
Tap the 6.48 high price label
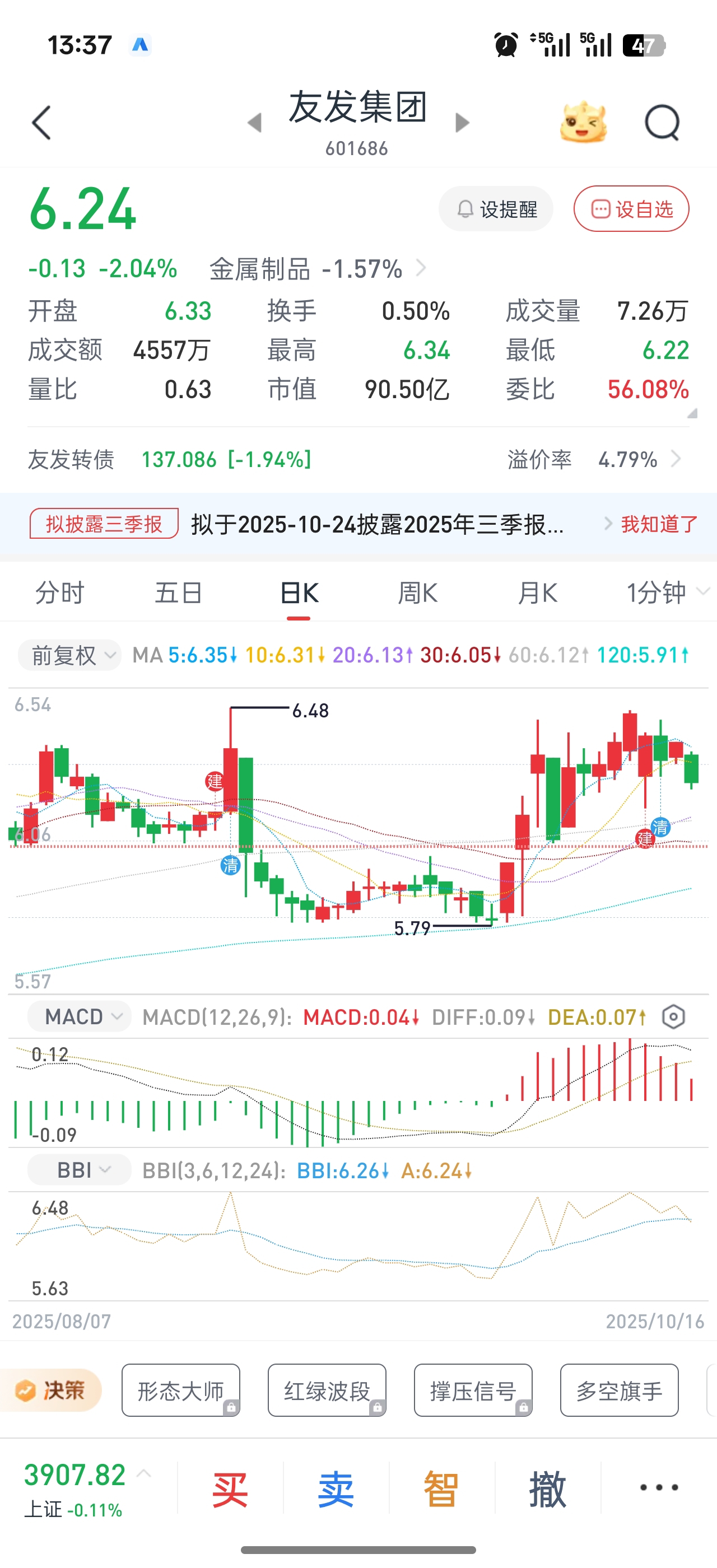310,710
